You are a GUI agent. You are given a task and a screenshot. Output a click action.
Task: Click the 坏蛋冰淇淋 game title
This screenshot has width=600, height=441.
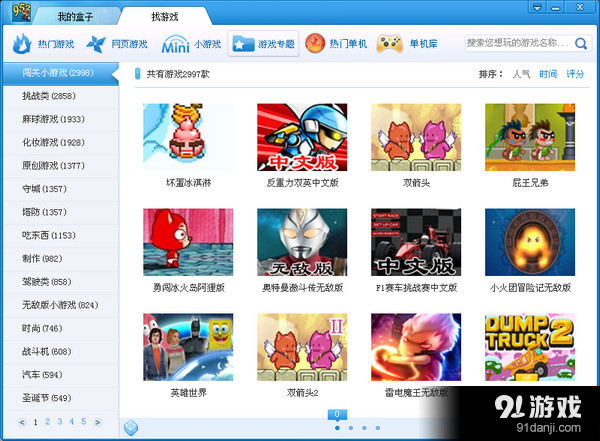point(189,183)
